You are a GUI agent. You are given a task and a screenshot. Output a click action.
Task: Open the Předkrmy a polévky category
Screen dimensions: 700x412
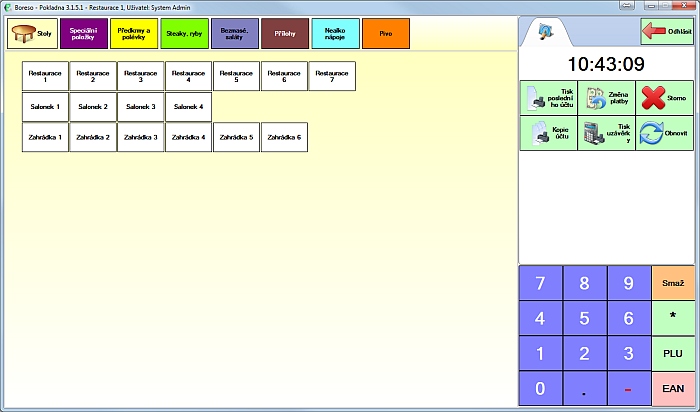click(x=134, y=34)
